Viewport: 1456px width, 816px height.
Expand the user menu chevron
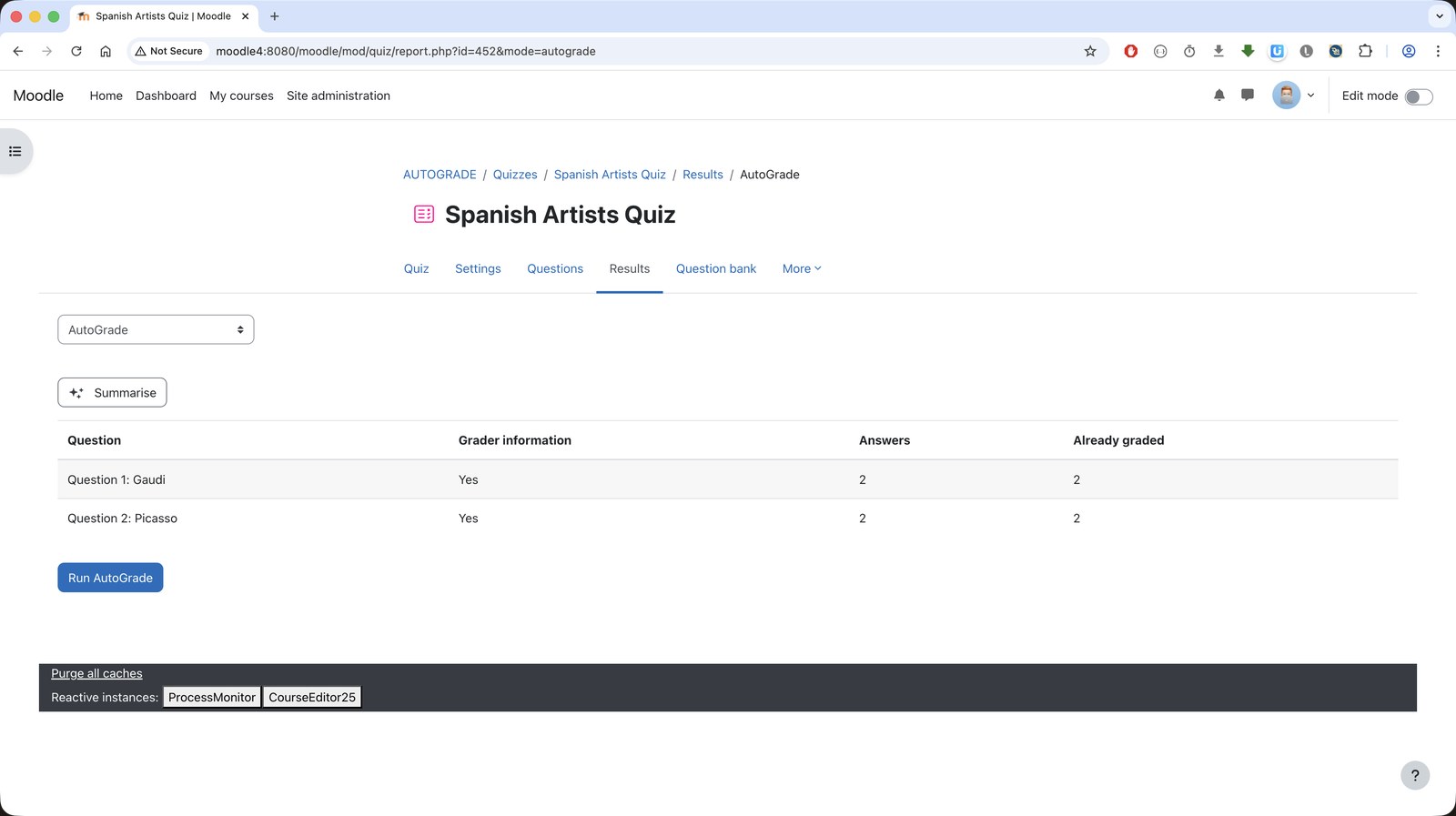point(1310,95)
